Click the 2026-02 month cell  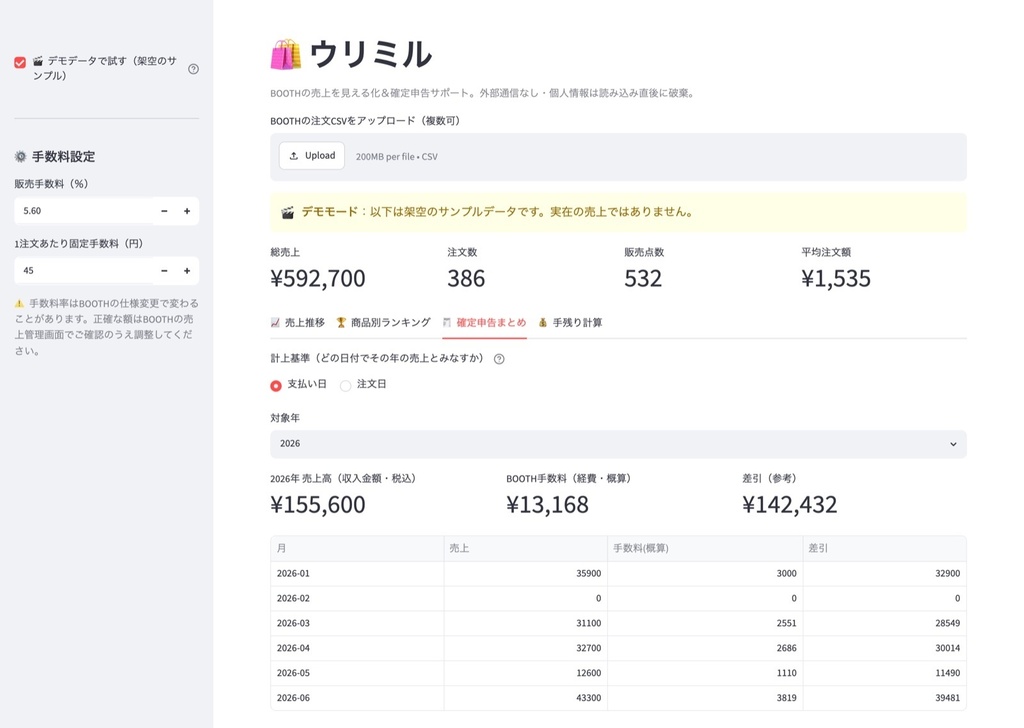click(357, 598)
